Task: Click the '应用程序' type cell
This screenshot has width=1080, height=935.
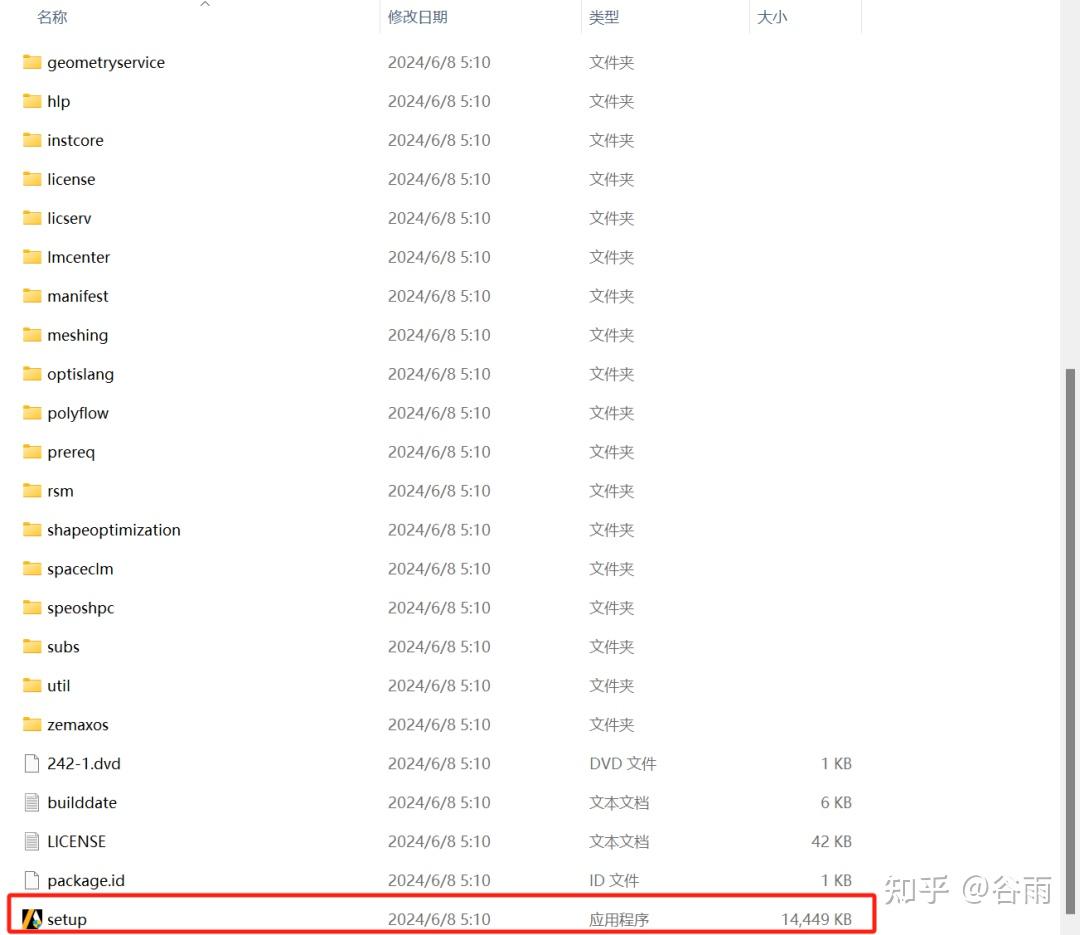Action: [x=619, y=919]
